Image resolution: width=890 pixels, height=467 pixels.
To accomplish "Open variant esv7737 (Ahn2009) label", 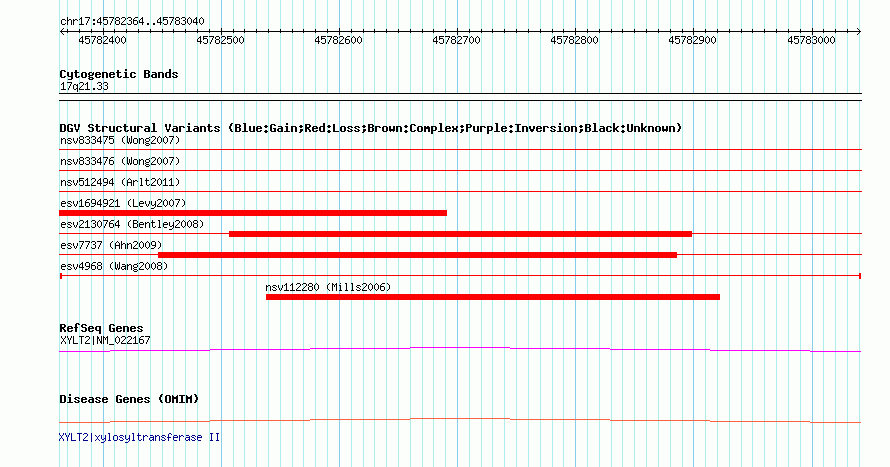I will (x=111, y=245).
